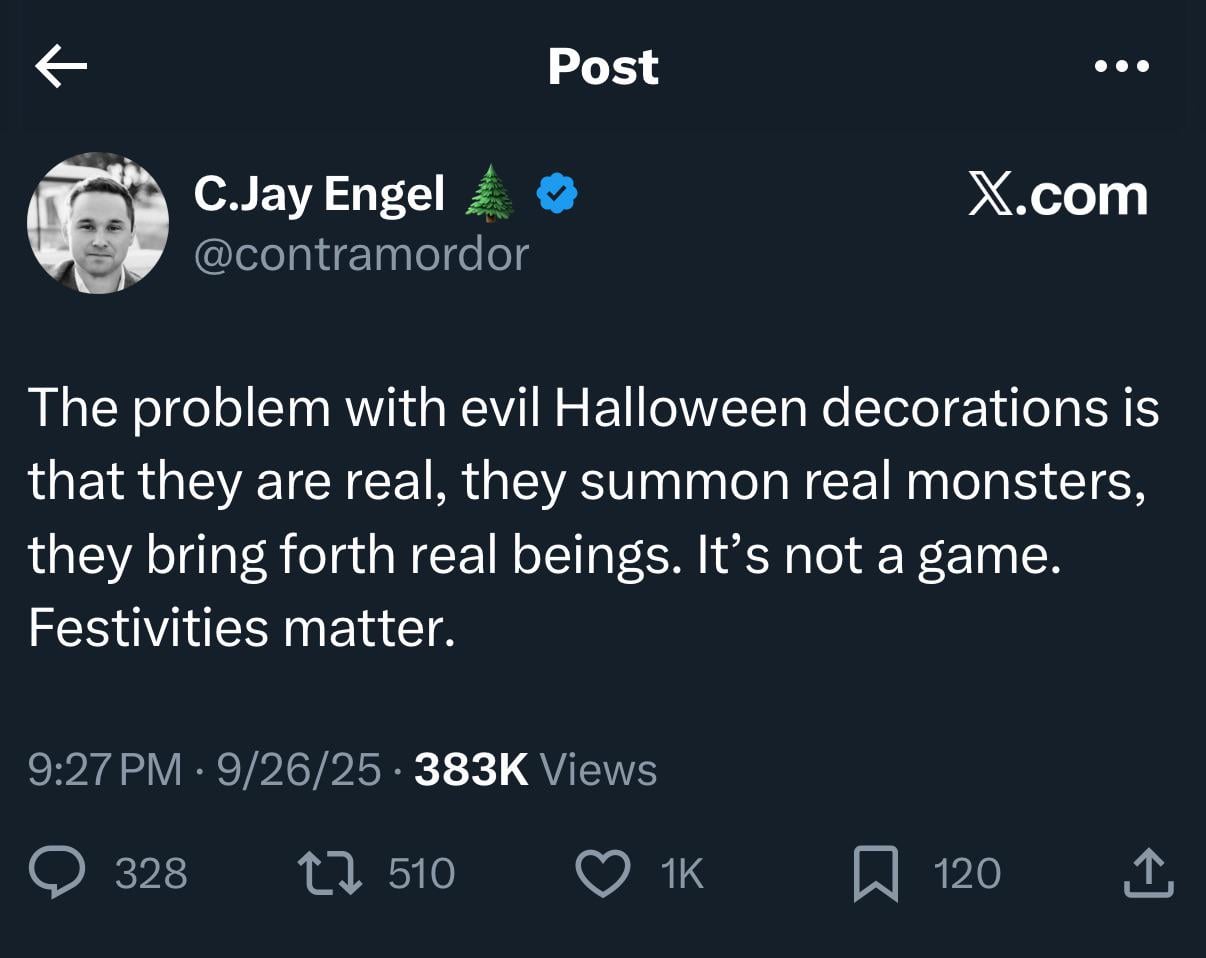This screenshot has width=1206, height=958.
Task: Click the evergreen tree emoji beside the name
Action: [490, 194]
